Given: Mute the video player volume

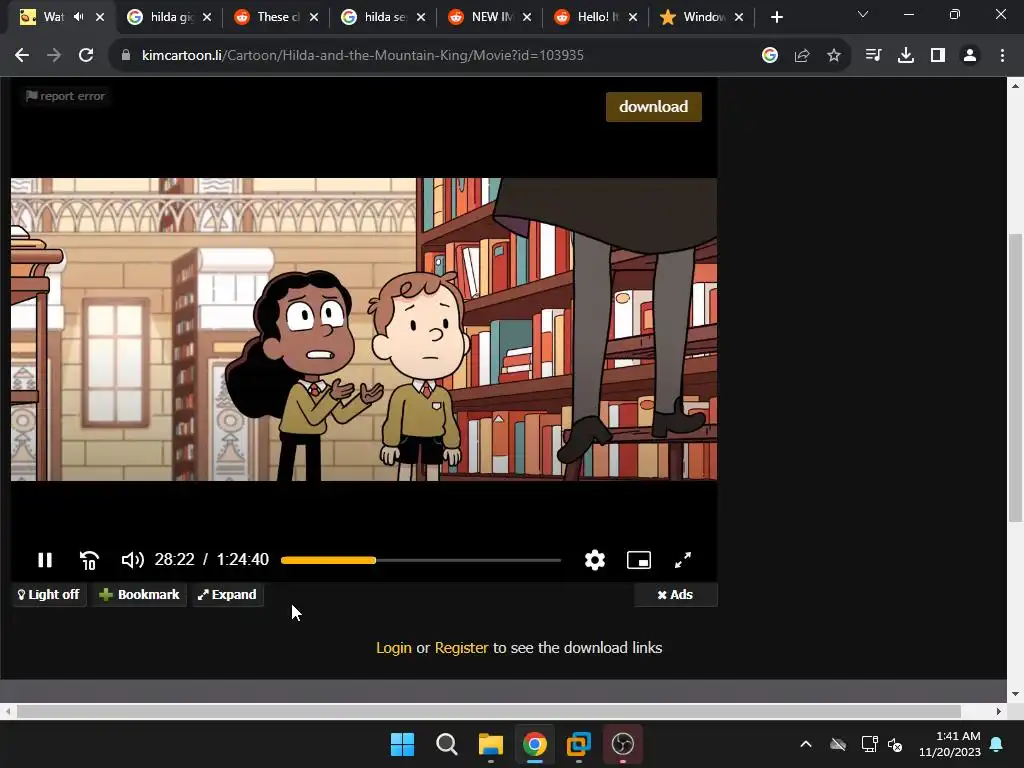Looking at the screenshot, I should point(133,560).
